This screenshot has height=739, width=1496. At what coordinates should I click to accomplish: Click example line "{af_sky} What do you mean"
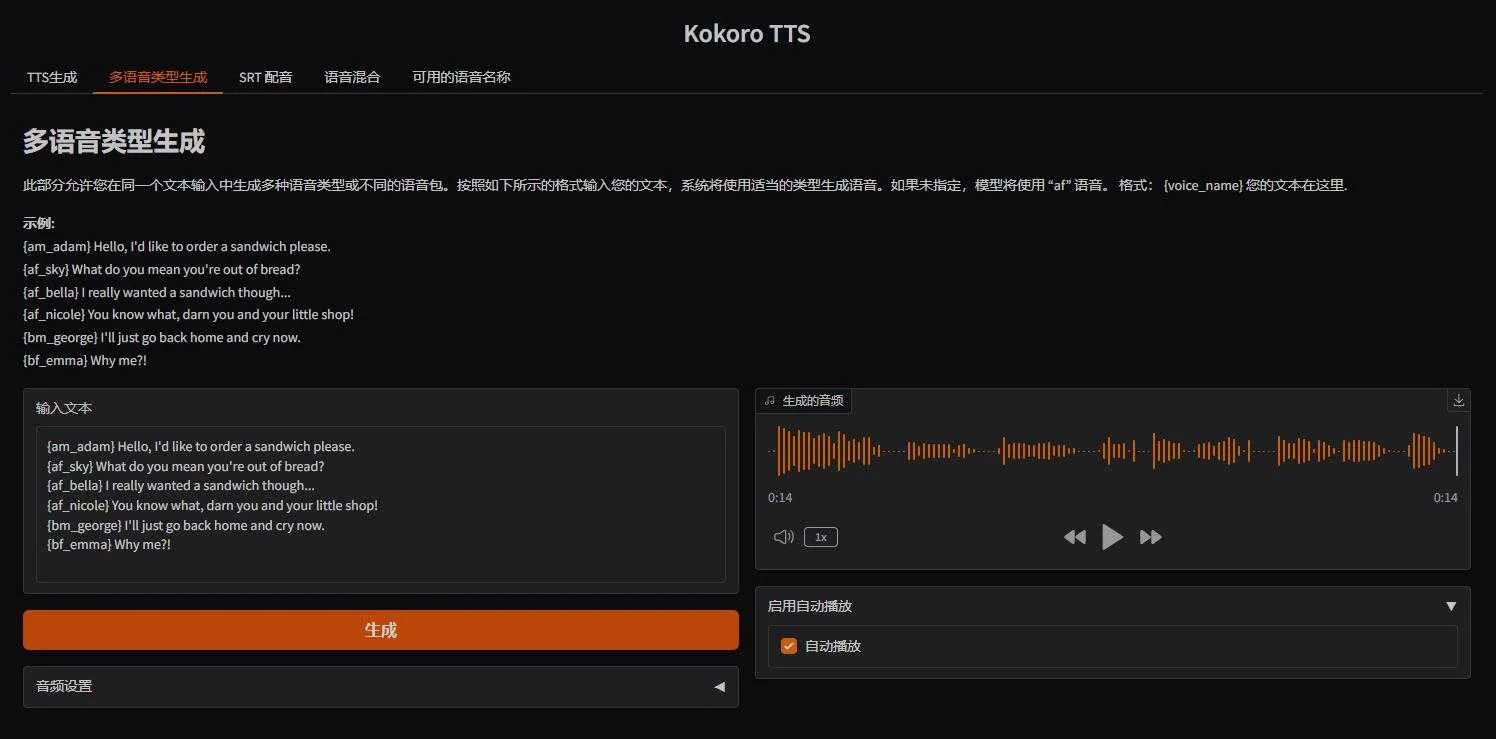click(161, 269)
